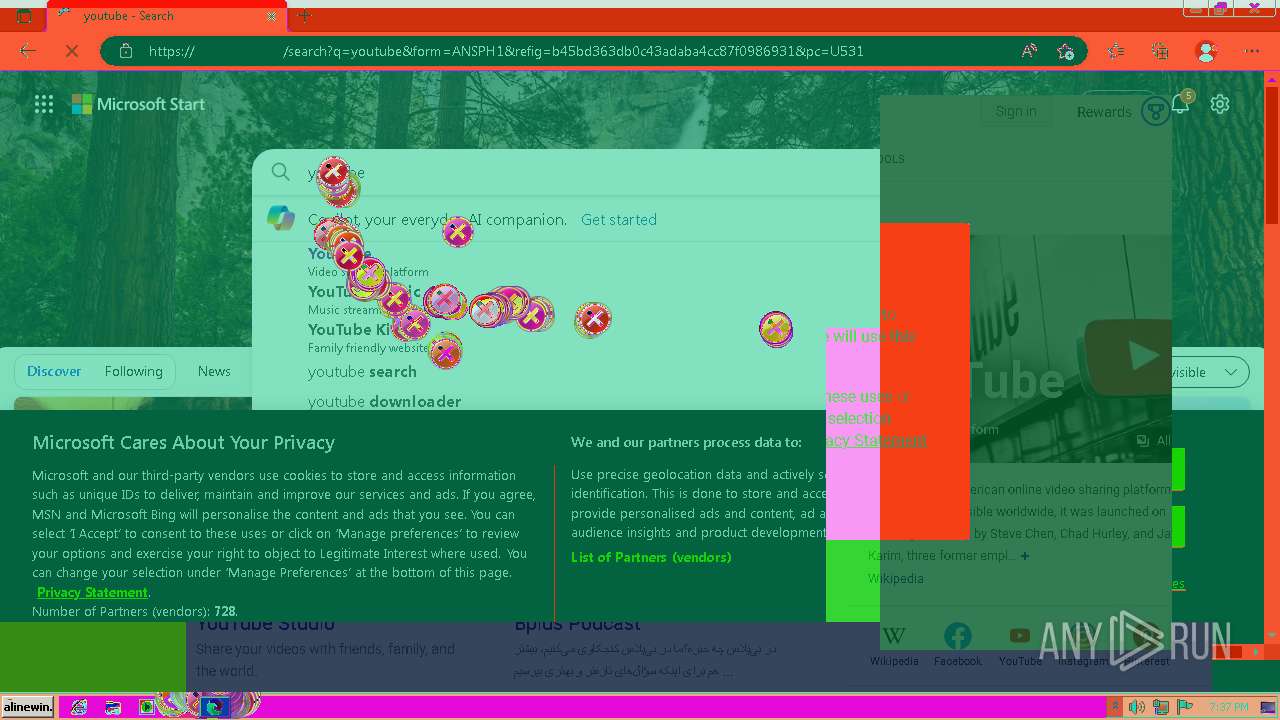The width and height of the screenshot is (1280, 720).
Task: Choose 'youtube downloader' suggestion
Action: click(x=384, y=401)
